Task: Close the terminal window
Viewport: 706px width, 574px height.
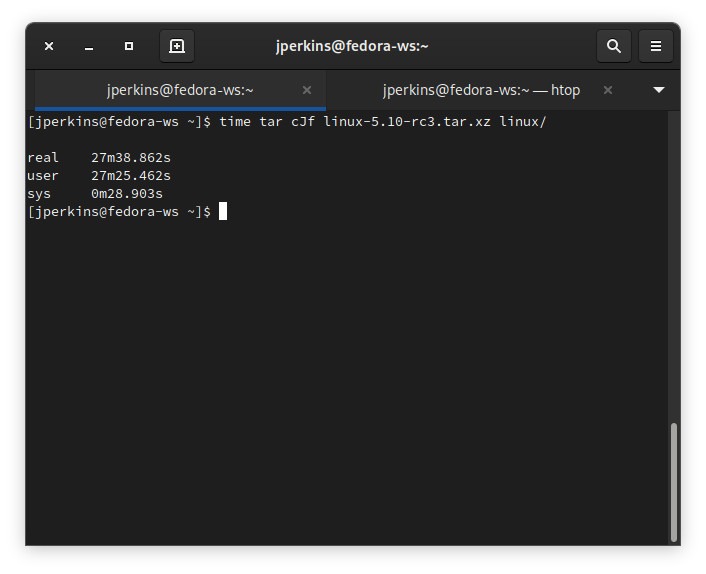Action: [49, 46]
